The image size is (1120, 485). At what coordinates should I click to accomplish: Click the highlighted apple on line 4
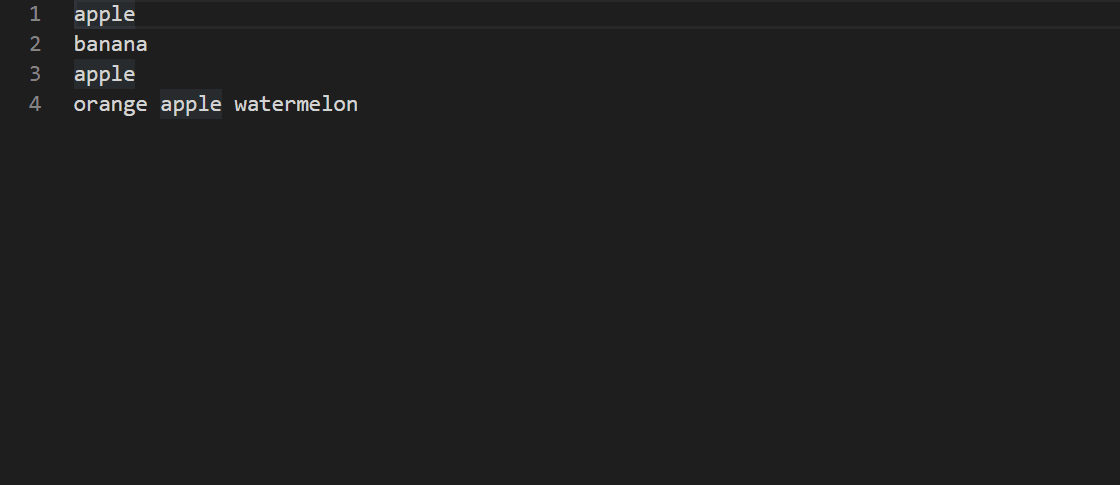click(x=191, y=104)
